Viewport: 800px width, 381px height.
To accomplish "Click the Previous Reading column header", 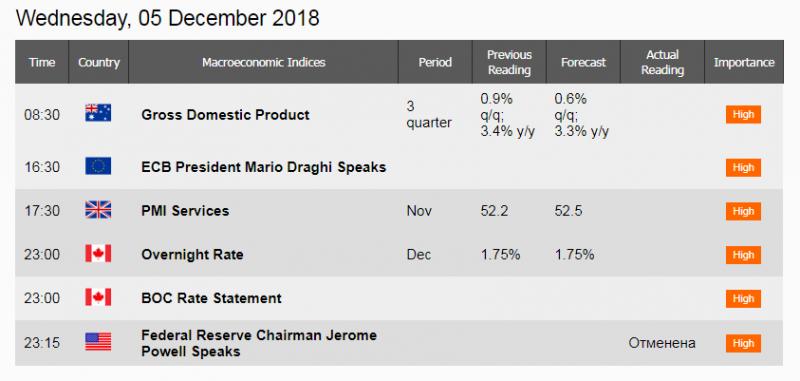I will pyautogui.click(x=509, y=62).
